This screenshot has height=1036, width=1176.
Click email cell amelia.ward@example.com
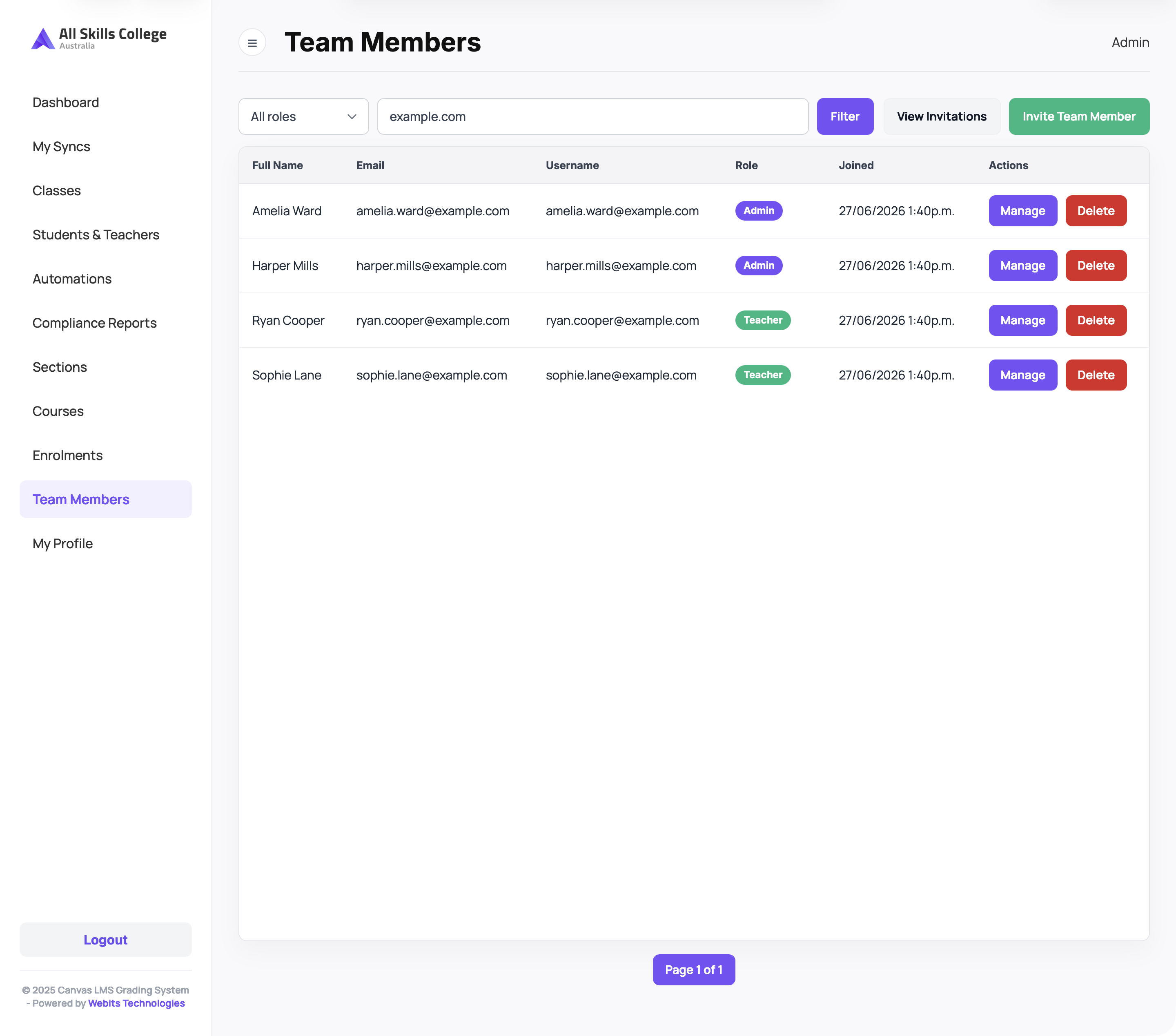[433, 211]
